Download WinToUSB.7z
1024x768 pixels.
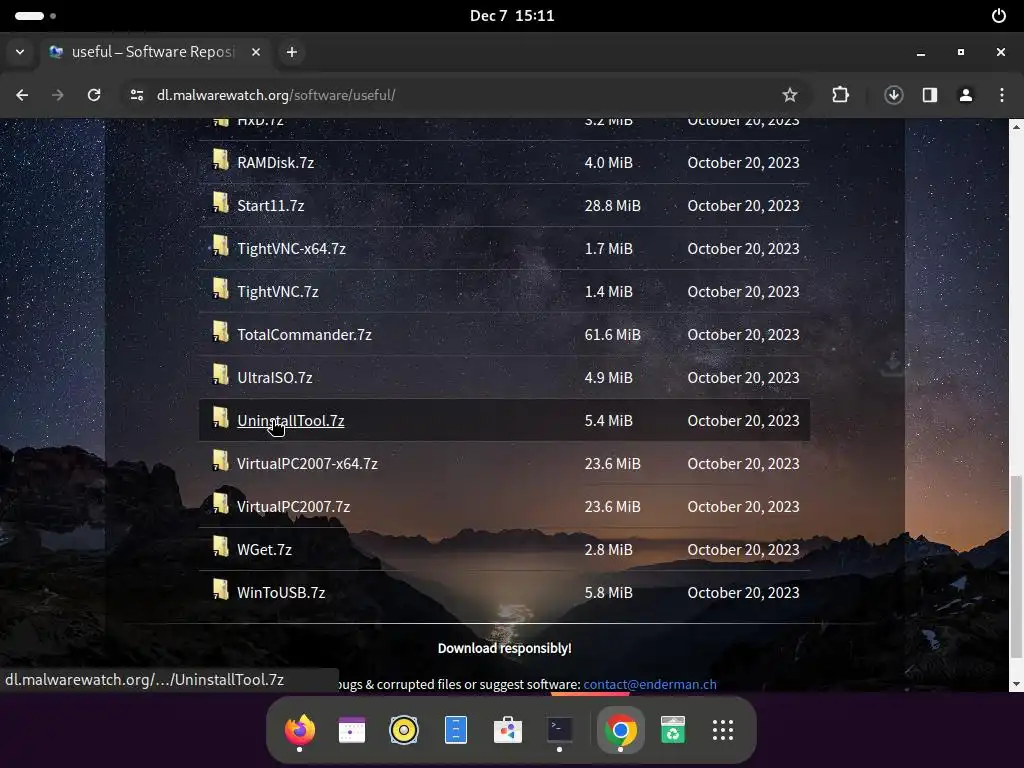pyautogui.click(x=281, y=593)
